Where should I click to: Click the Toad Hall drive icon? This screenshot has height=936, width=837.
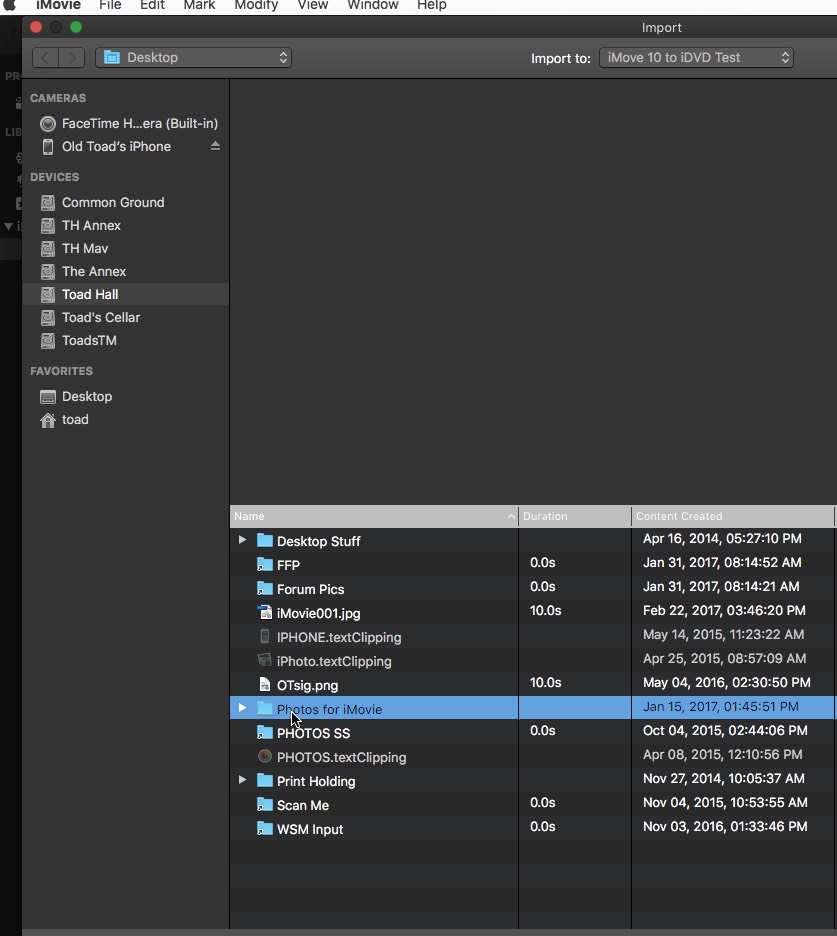click(x=48, y=294)
